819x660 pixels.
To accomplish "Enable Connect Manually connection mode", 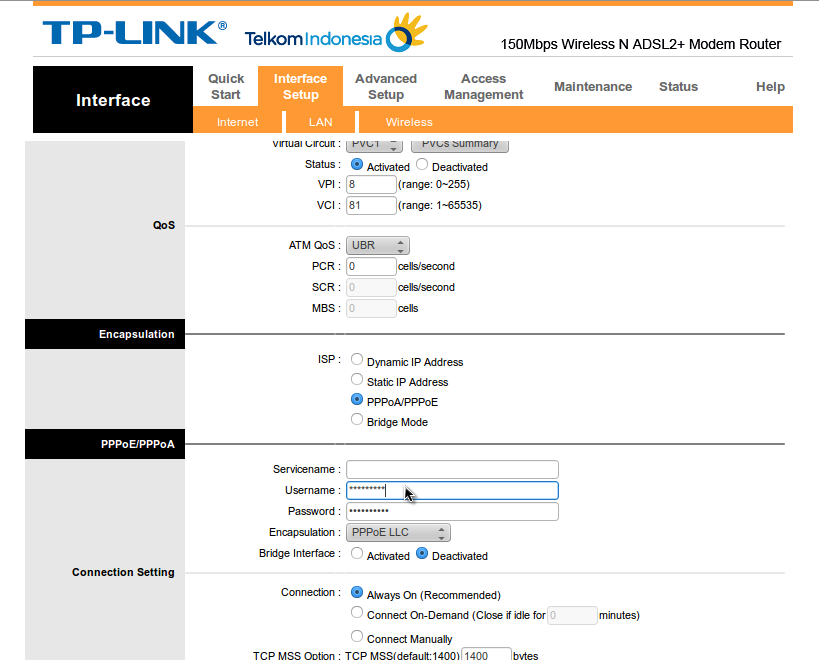I will point(357,635).
